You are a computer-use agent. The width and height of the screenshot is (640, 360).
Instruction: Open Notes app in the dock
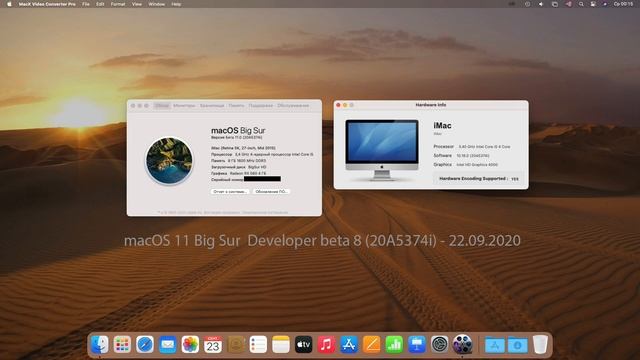[x=281, y=344]
